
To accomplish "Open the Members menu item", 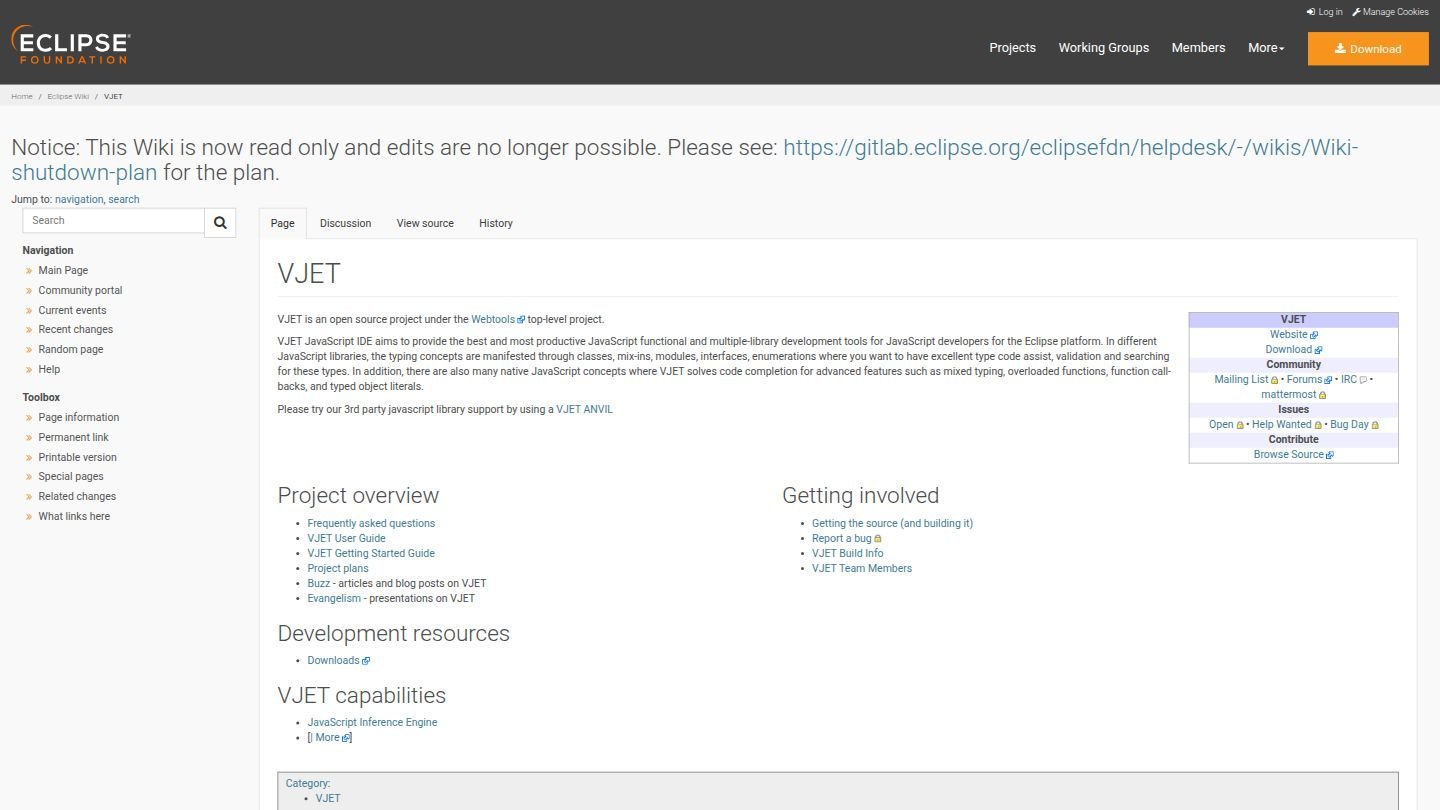I will pyautogui.click(x=1198, y=48).
